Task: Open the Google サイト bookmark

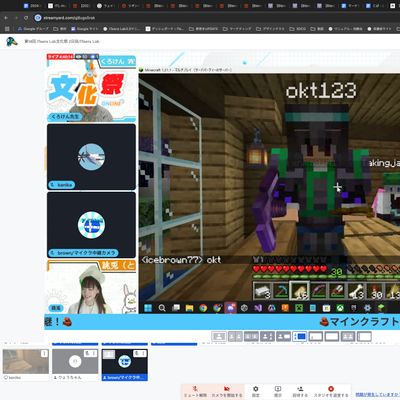Action: [84, 29]
